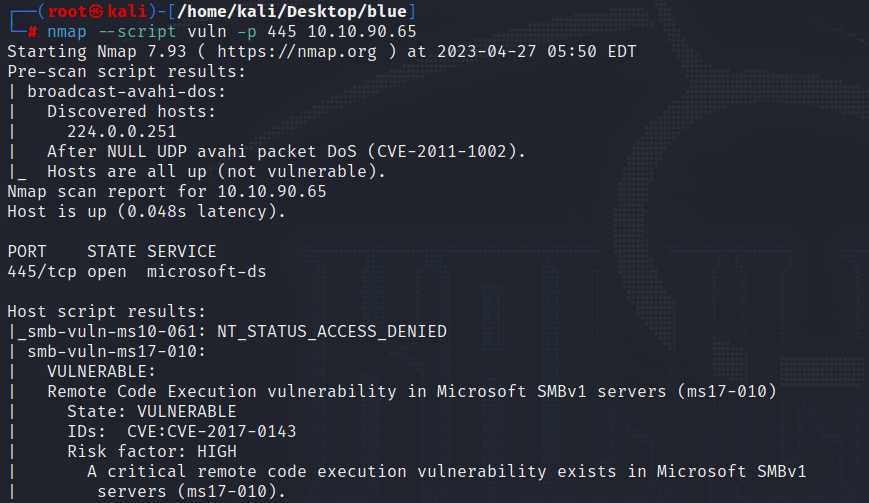Click the --script option text

coord(137,32)
